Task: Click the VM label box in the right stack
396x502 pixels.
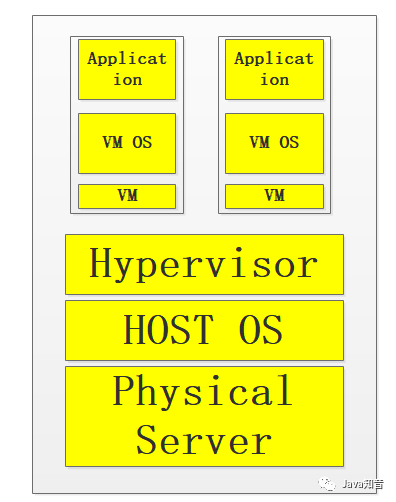Action: 274,196
